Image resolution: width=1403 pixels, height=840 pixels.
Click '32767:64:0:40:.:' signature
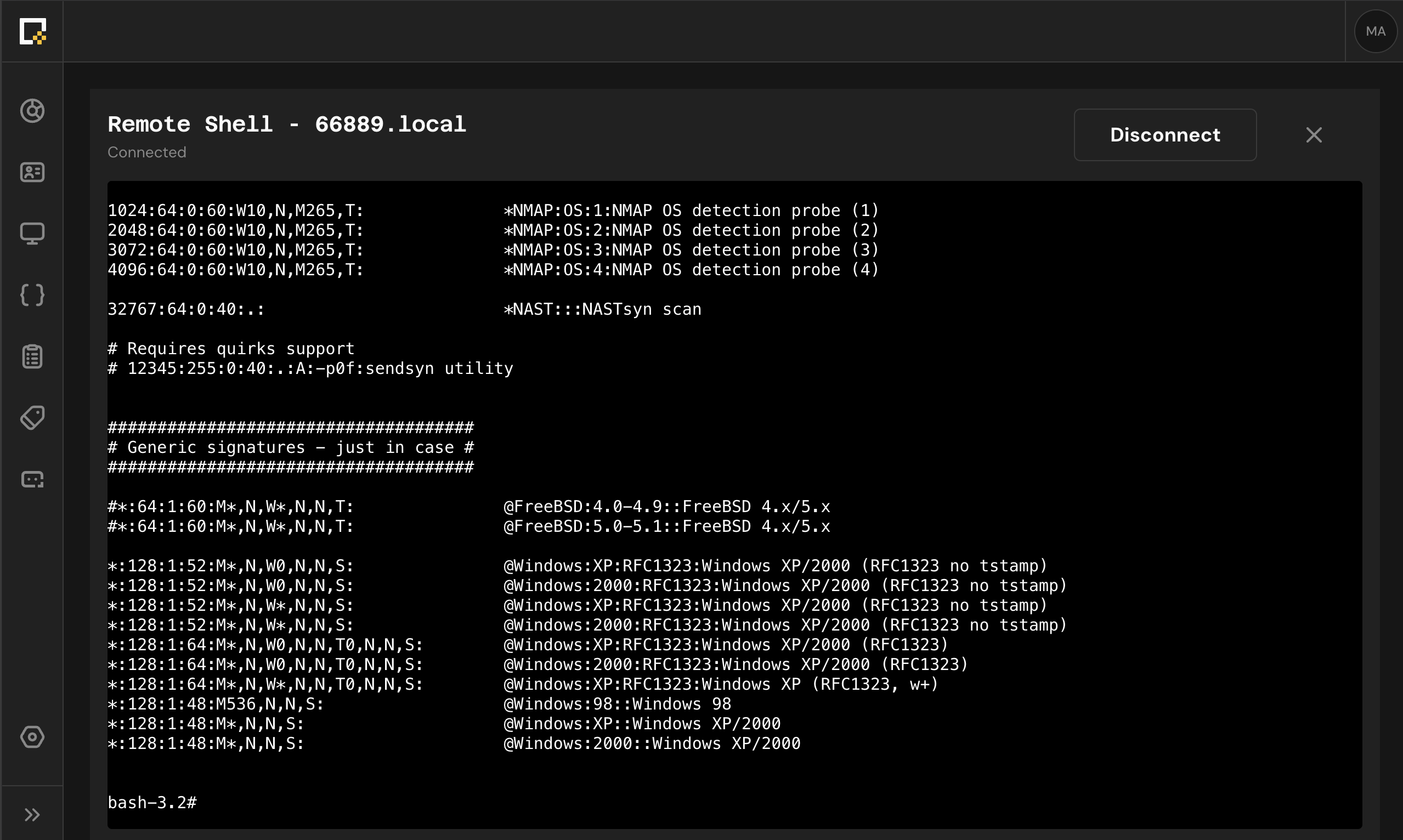tap(186, 310)
